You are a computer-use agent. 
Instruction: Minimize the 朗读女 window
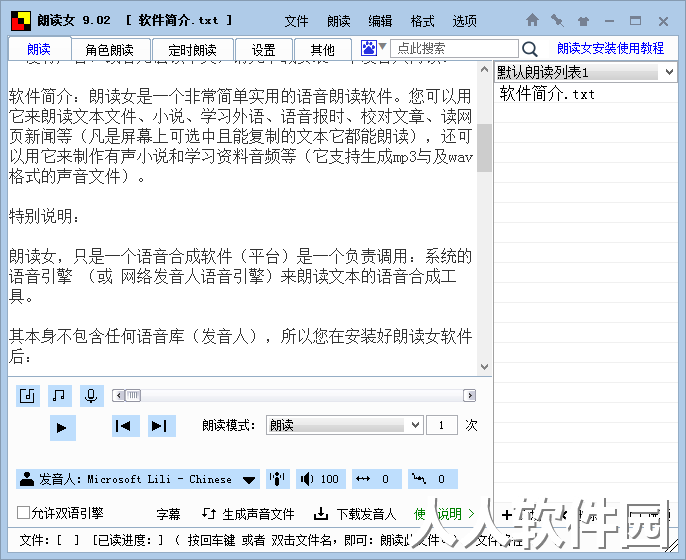coord(609,21)
